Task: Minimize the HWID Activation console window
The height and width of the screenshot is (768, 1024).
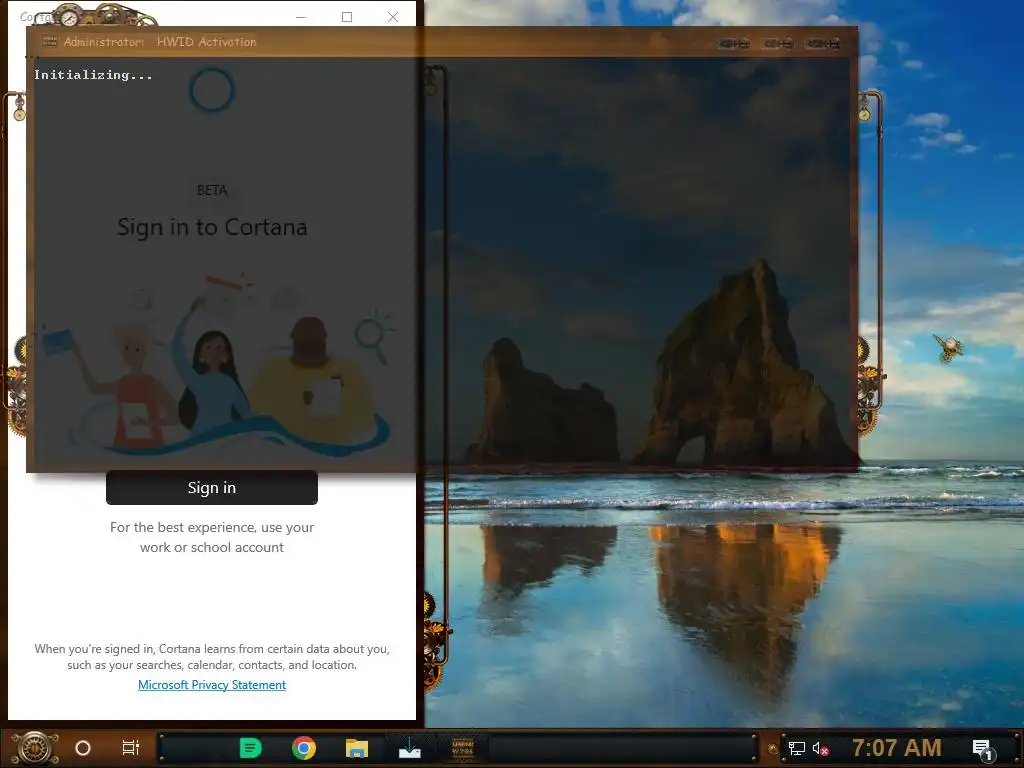Action: pyautogui.click(x=734, y=44)
